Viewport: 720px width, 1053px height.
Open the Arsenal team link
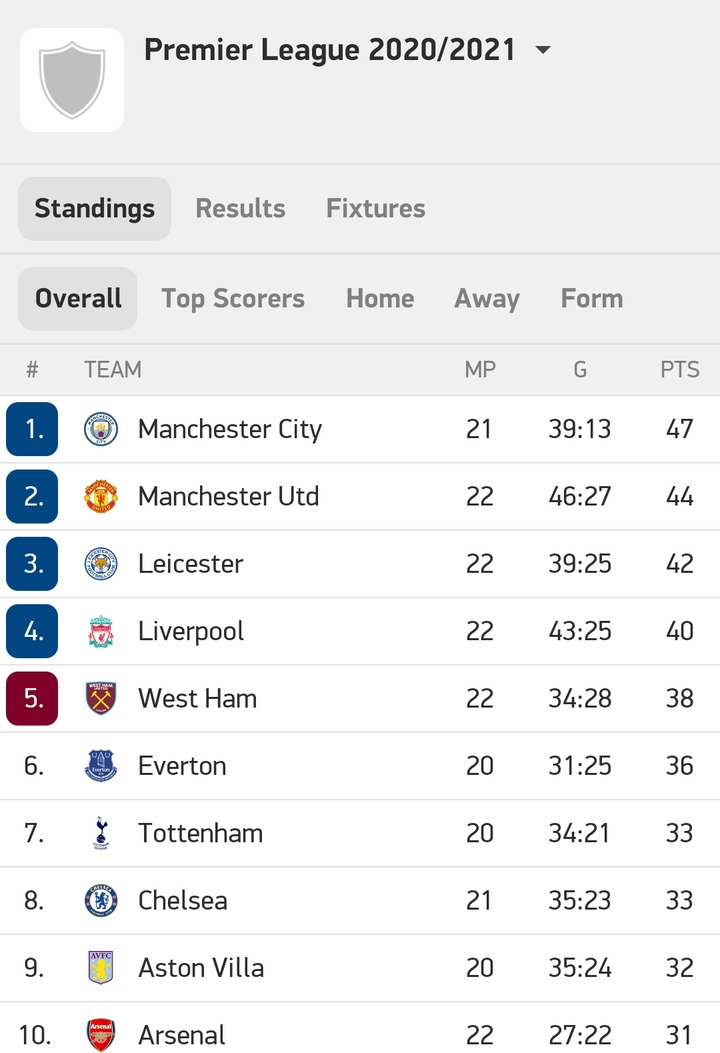pyautogui.click(x=181, y=1035)
